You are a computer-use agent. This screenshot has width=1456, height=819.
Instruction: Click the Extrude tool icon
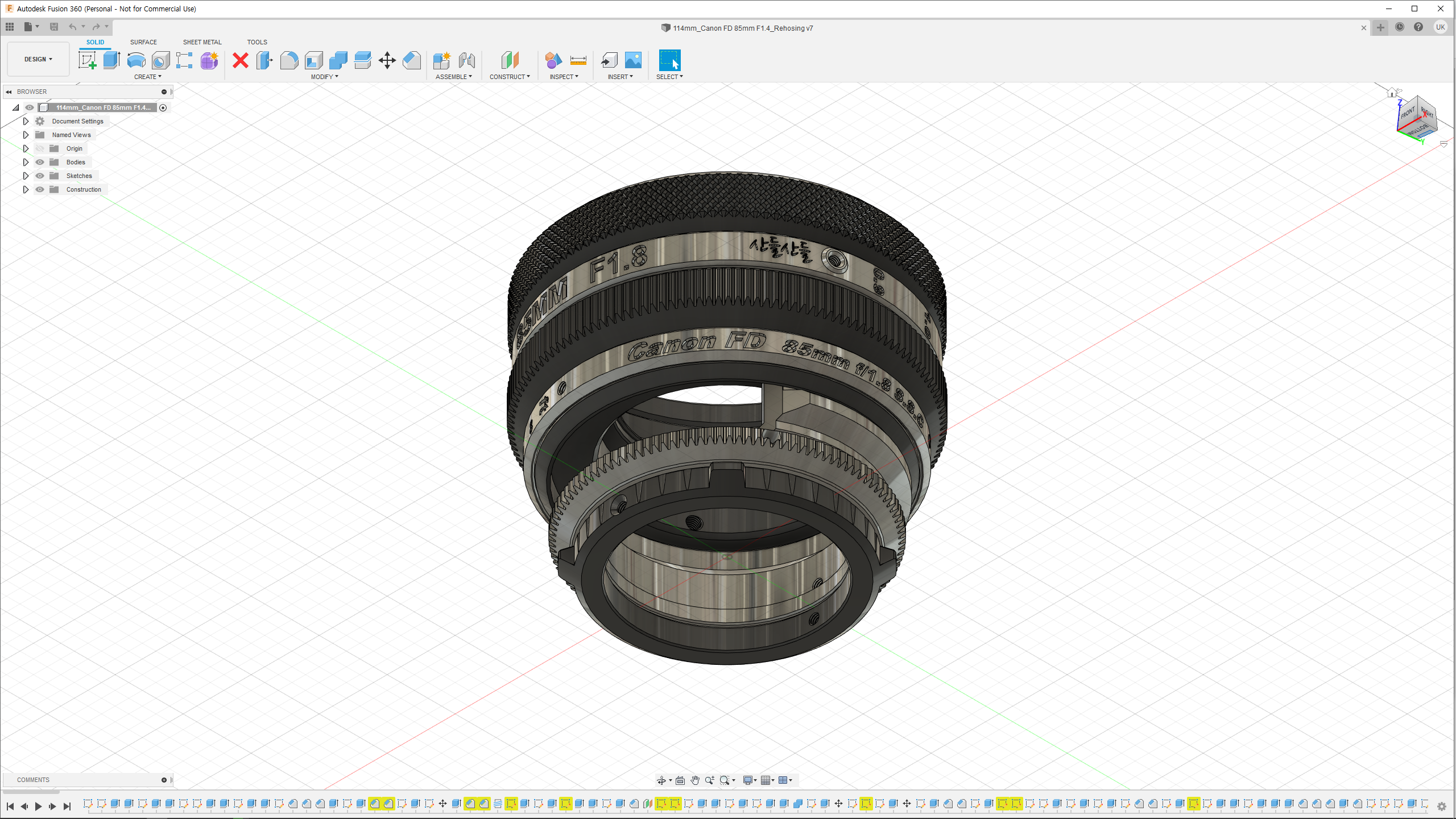(x=111, y=60)
